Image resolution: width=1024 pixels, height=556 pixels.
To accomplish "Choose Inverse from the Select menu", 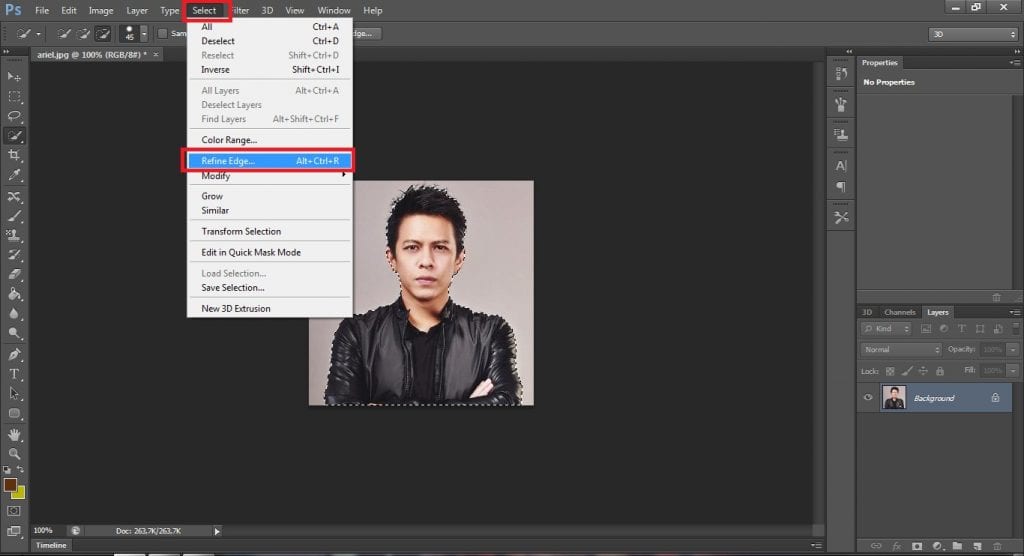I will click(215, 70).
